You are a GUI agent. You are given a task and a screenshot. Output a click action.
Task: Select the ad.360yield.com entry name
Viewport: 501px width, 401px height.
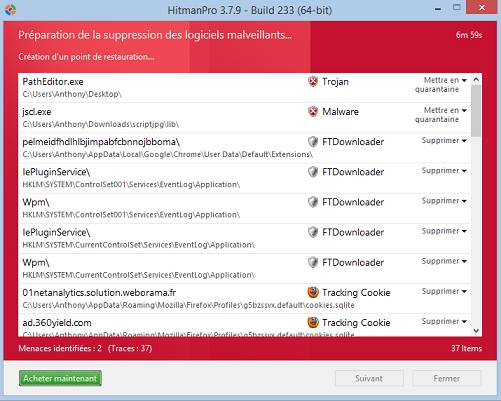pos(57,323)
